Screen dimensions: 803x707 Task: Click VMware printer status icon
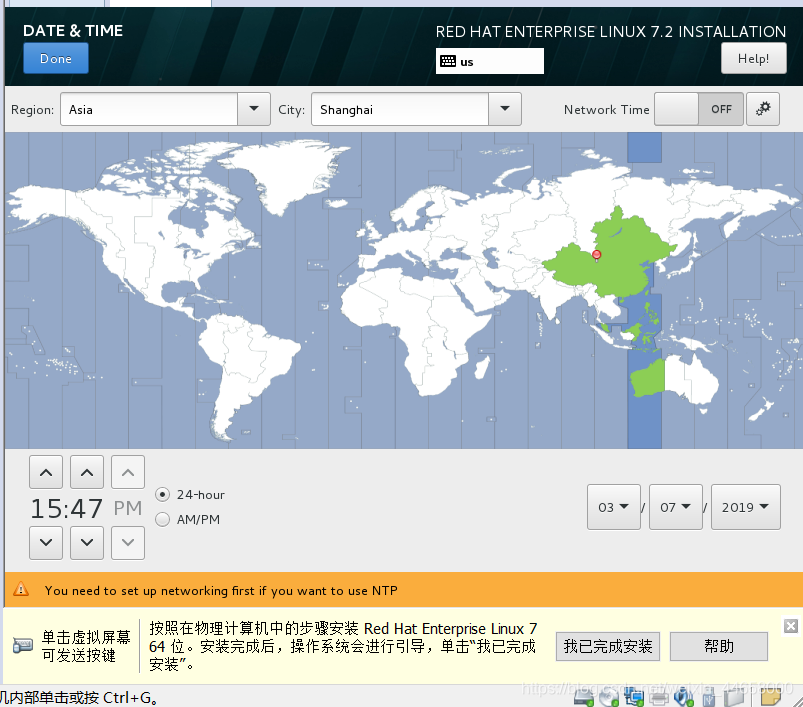point(659,697)
